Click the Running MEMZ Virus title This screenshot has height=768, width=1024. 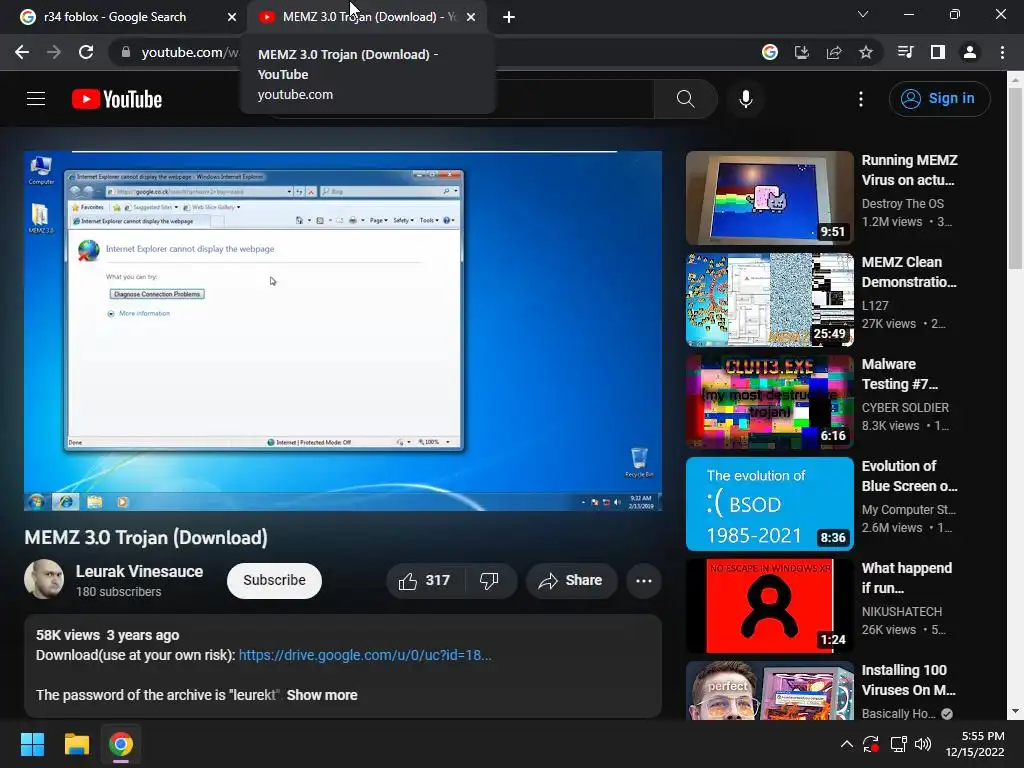pyautogui.click(x=909, y=170)
